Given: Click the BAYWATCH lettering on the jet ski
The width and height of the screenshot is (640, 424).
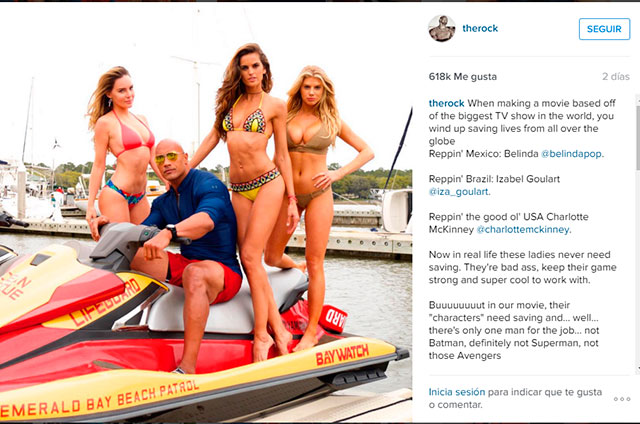Looking at the screenshot, I should (x=342, y=355).
